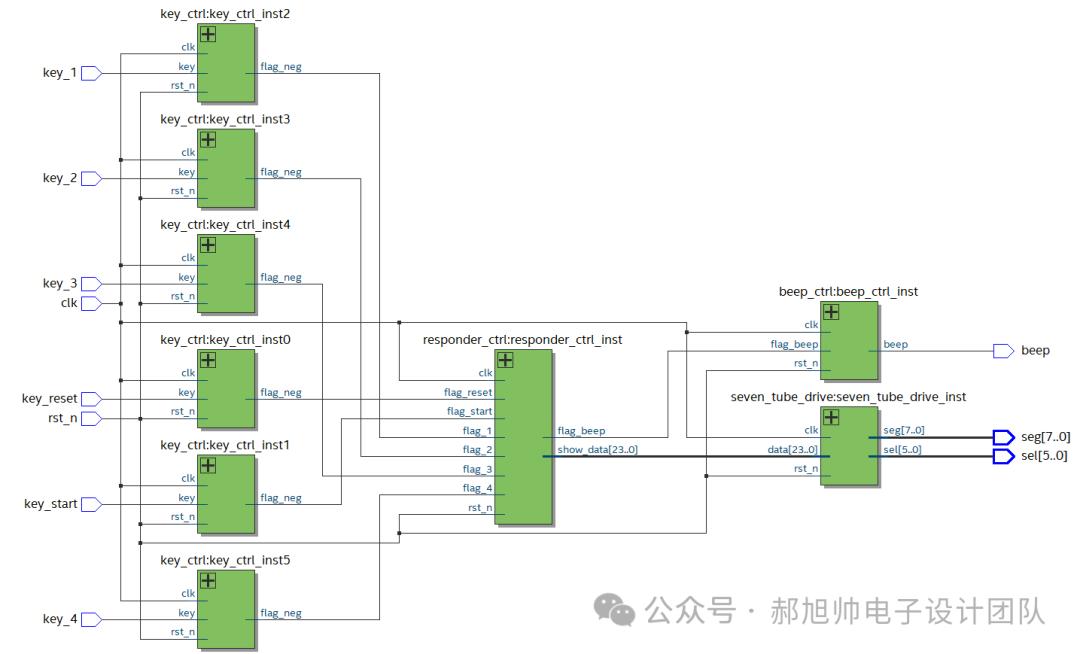Click the show_data[23..0] output port label
The image size is (1080, 654).
pyautogui.click(x=597, y=450)
